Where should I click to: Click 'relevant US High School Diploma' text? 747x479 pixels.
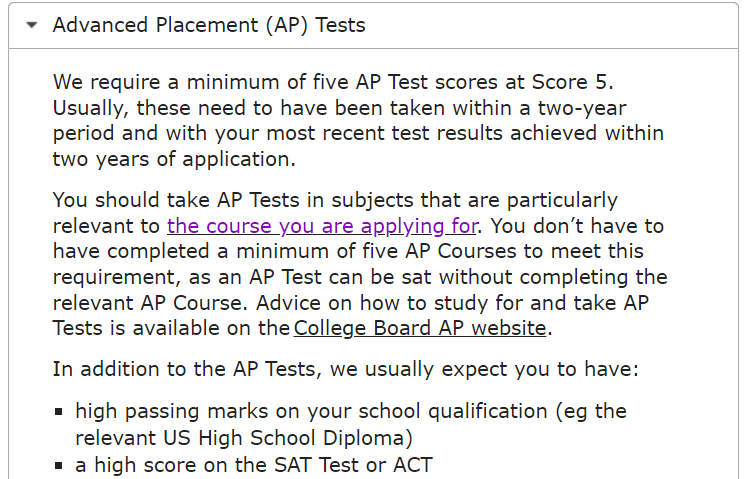[x=243, y=438]
